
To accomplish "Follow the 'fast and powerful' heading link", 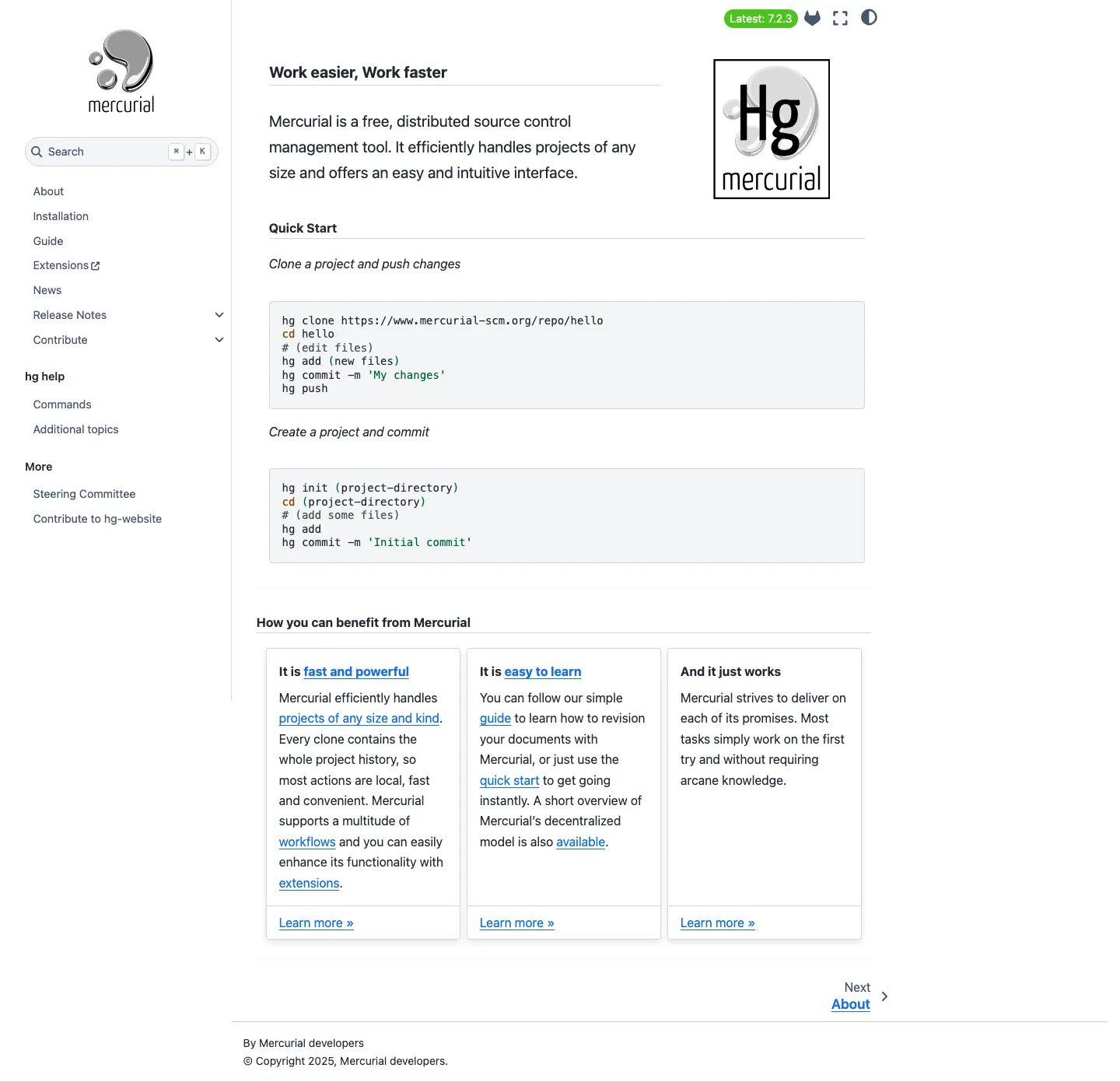I will point(356,671).
